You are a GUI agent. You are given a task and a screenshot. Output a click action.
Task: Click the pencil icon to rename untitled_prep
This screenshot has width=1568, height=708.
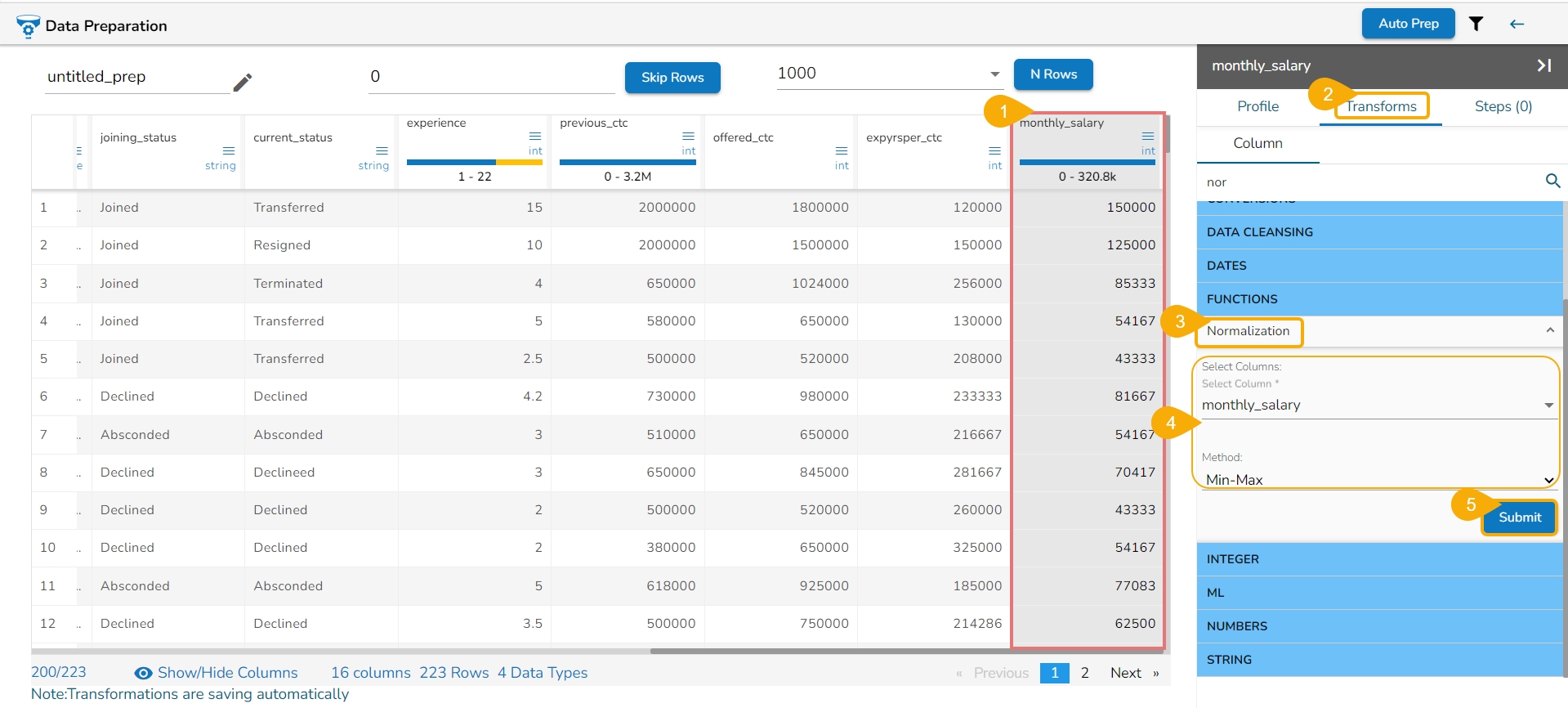(x=243, y=82)
